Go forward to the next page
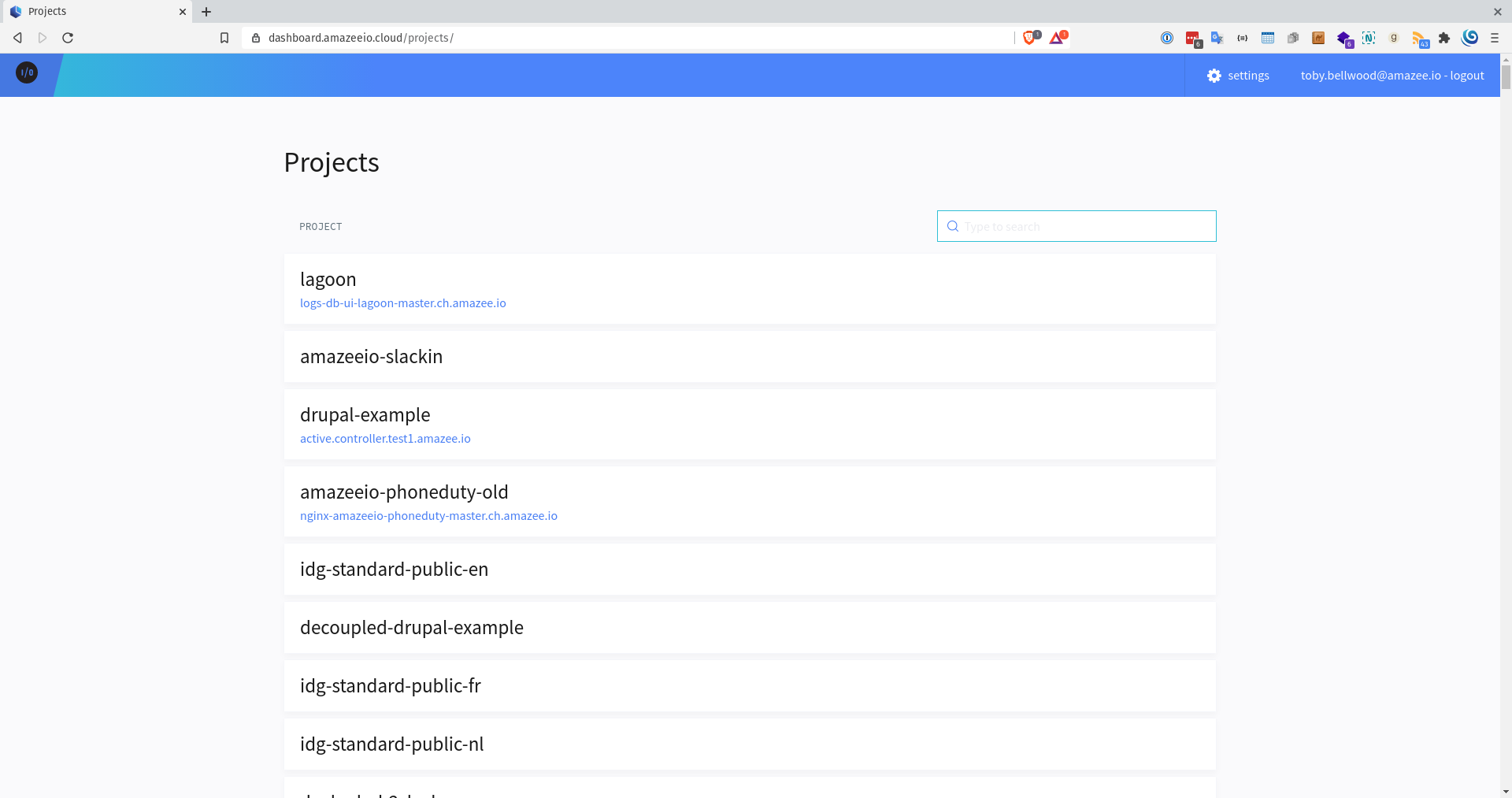 43,38
